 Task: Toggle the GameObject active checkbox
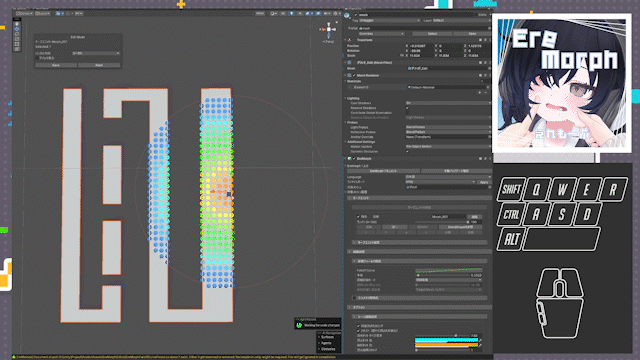click(356, 15)
